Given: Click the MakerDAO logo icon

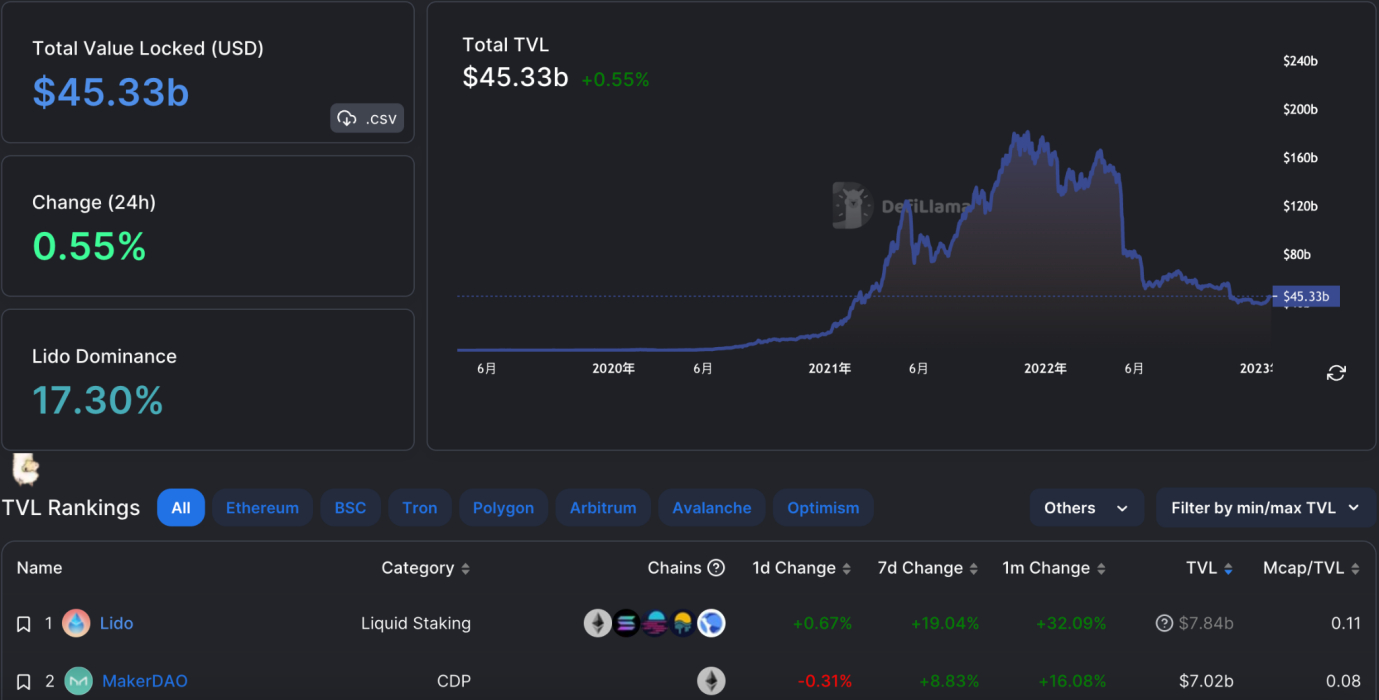Looking at the screenshot, I should tap(79, 682).
